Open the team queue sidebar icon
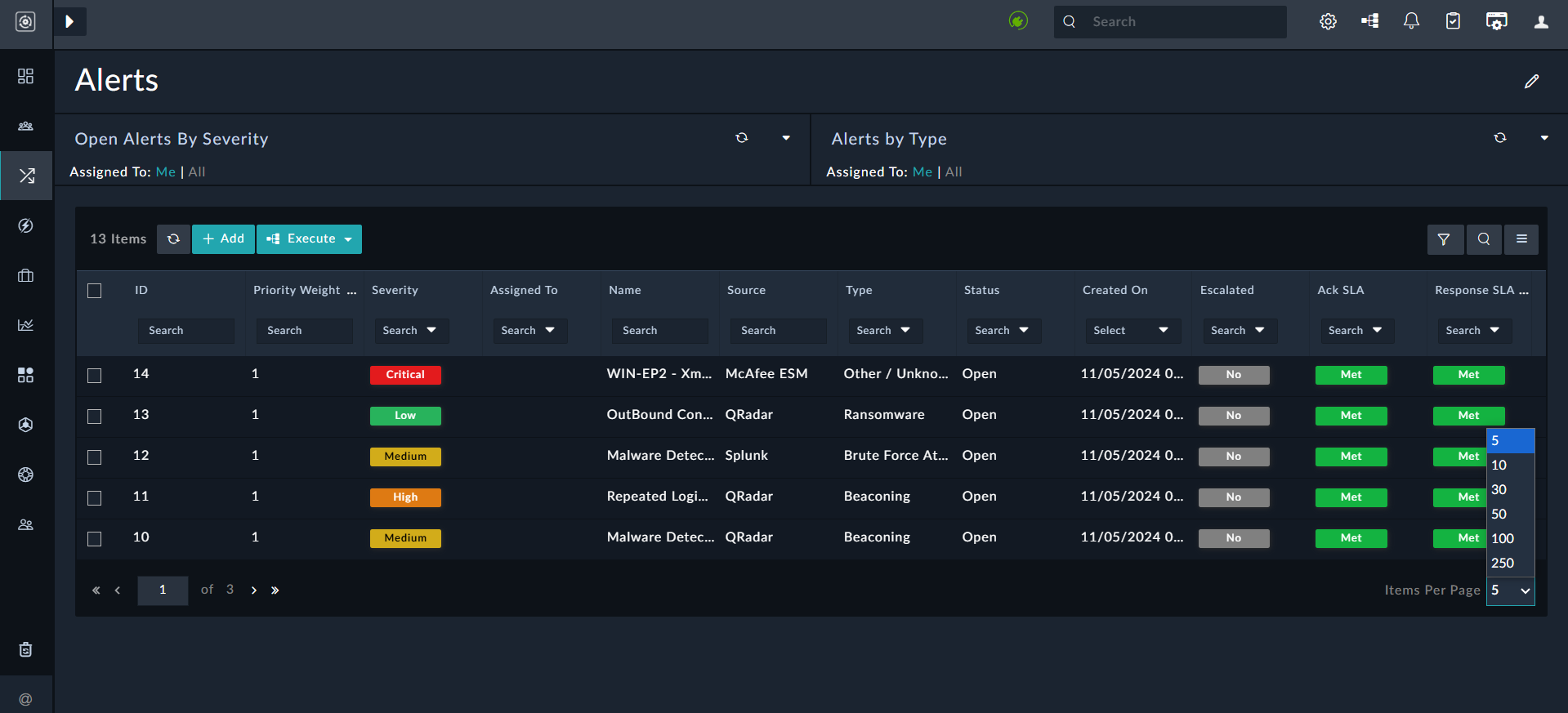This screenshot has height=713, width=1568. click(x=26, y=126)
